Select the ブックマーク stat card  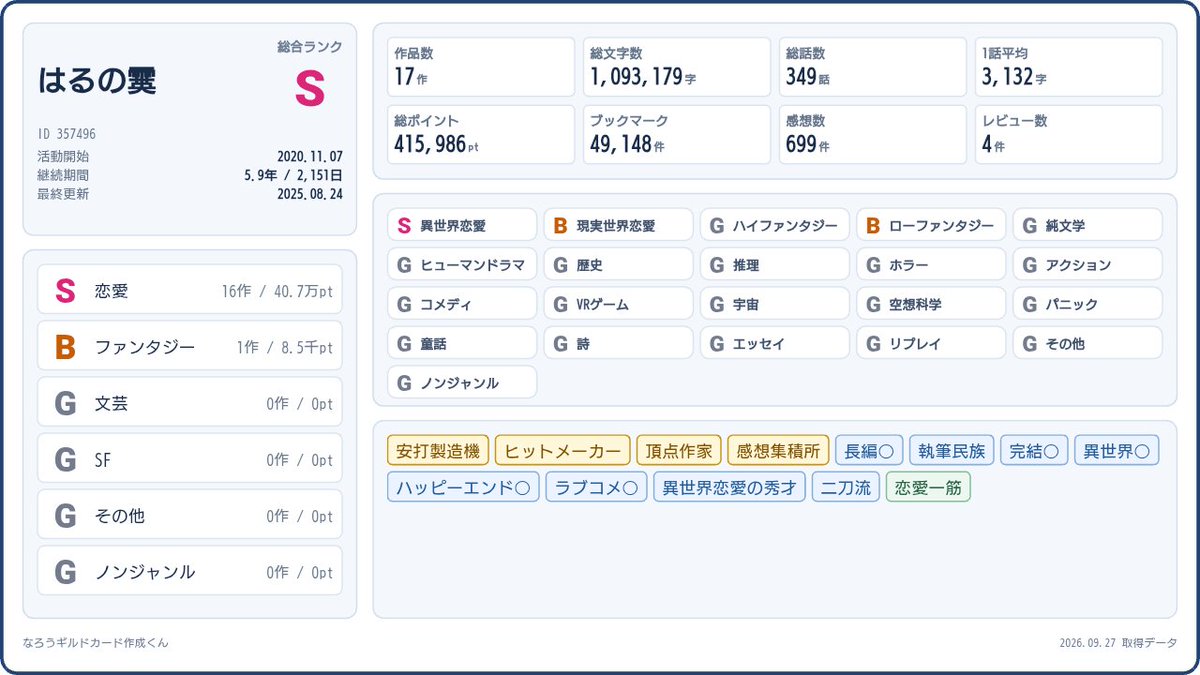(677, 134)
